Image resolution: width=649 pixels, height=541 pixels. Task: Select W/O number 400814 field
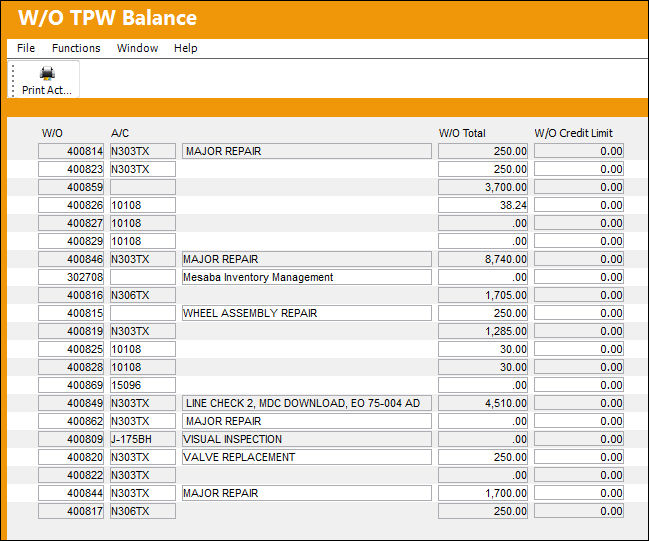(71, 151)
